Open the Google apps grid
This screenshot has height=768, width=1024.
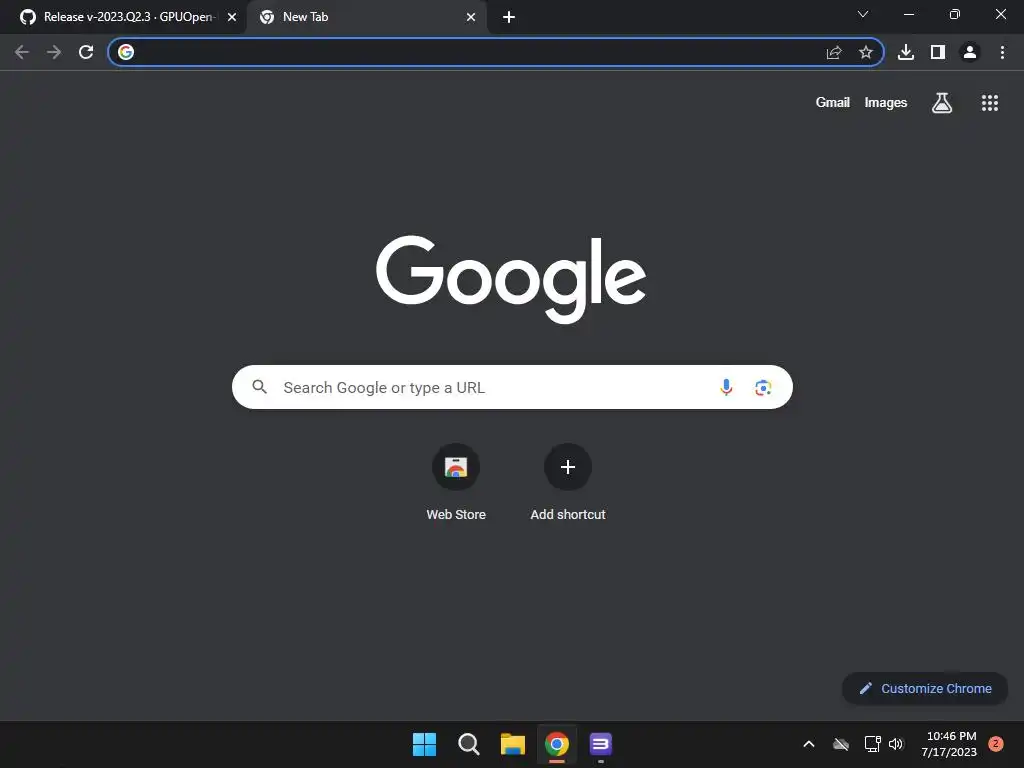coord(990,103)
